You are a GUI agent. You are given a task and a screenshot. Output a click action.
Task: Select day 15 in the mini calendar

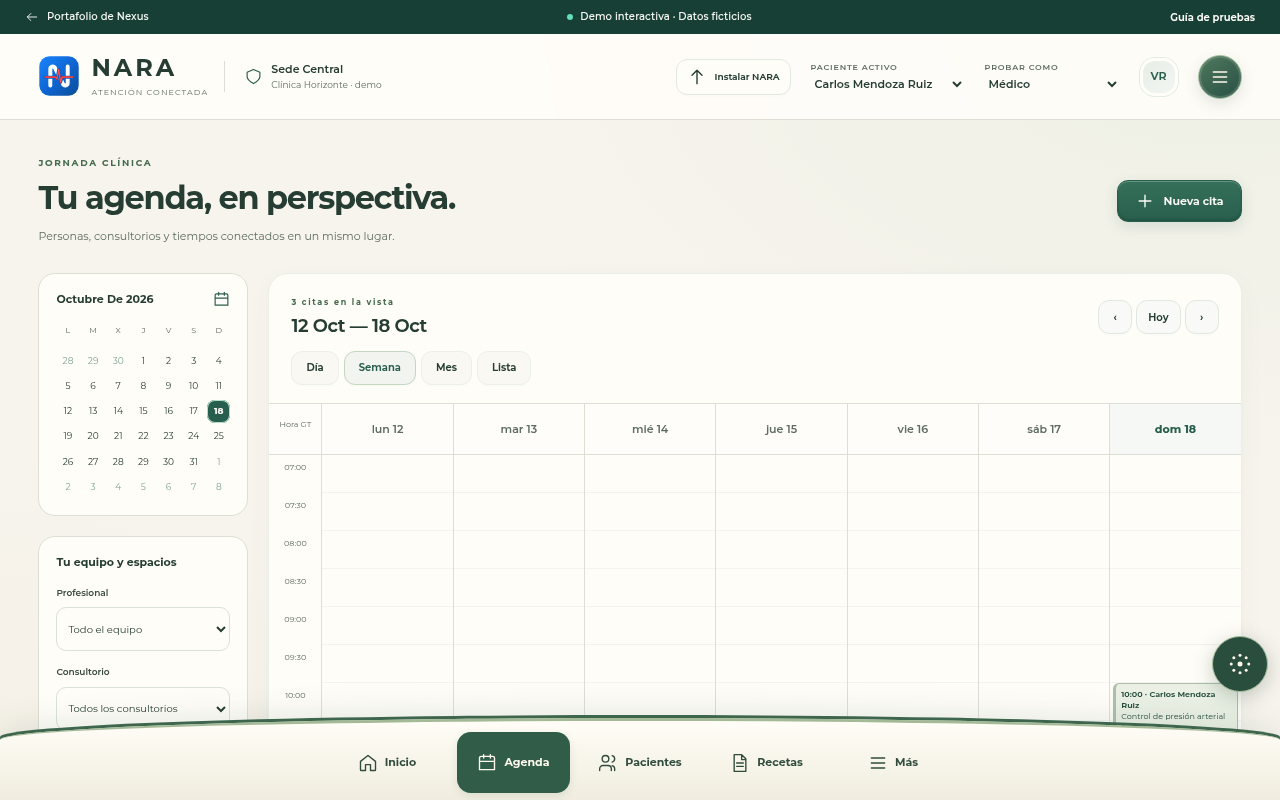143,411
